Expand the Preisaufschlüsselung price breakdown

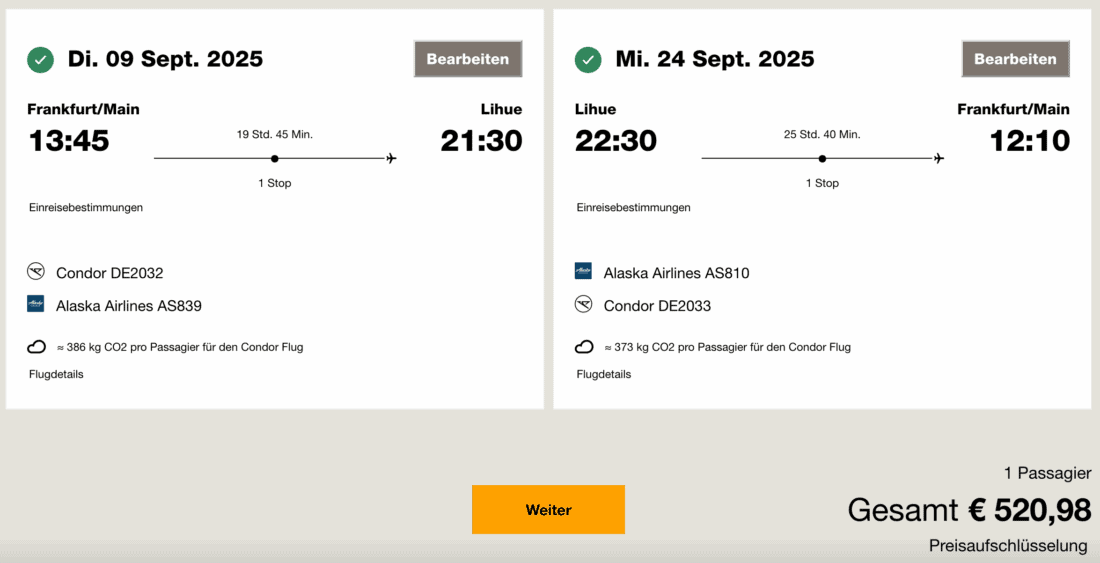[x=1007, y=546]
